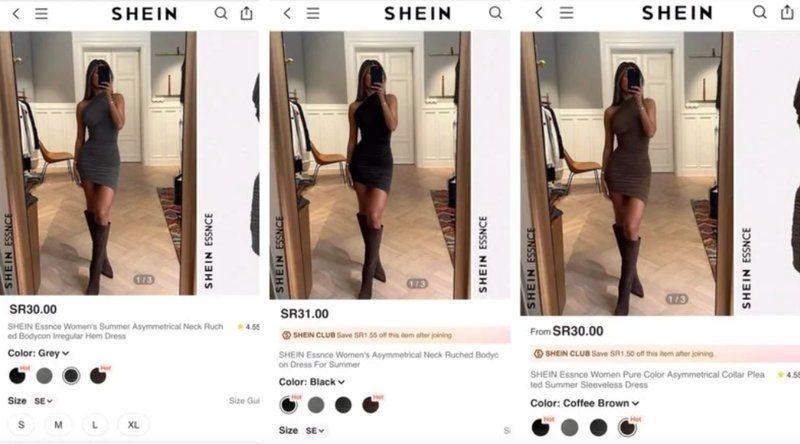Click search magnifier in the Black dress panel
This screenshot has height=444, width=800.
pyautogui.click(x=495, y=13)
